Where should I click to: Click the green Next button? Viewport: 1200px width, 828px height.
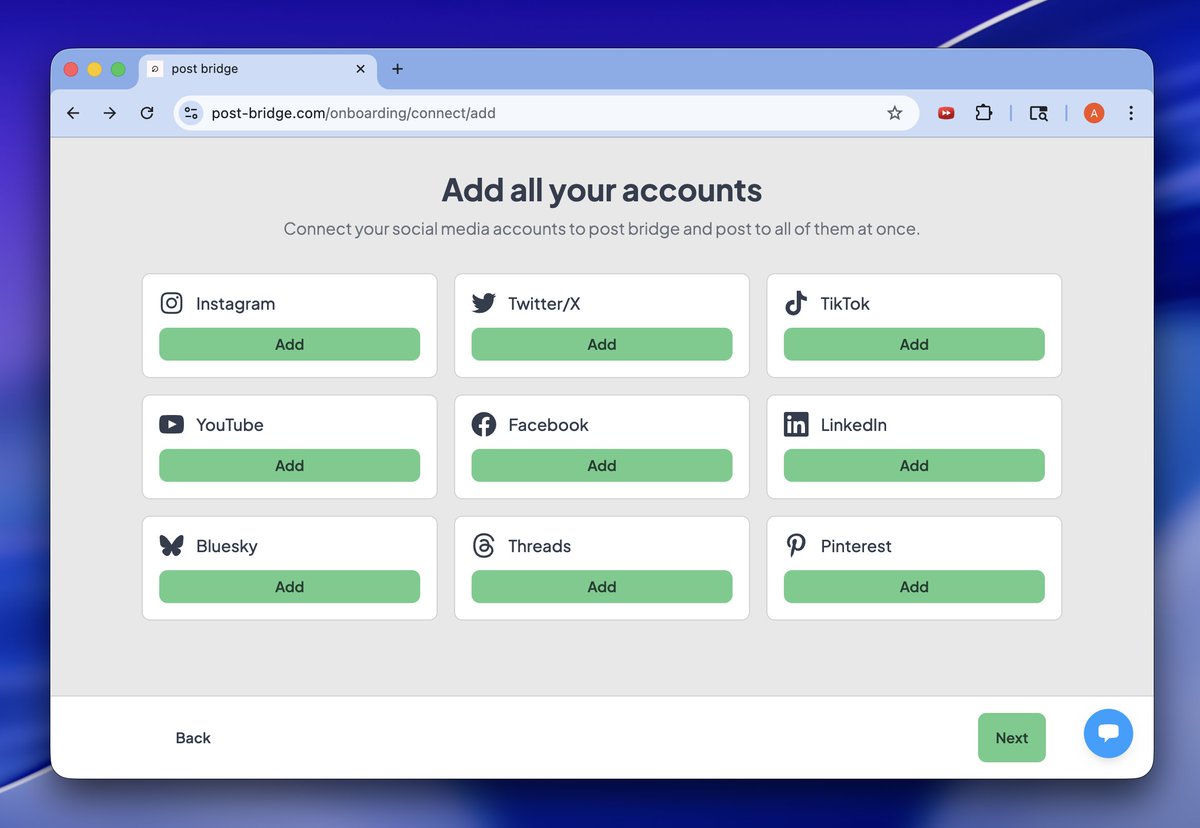(x=1012, y=738)
